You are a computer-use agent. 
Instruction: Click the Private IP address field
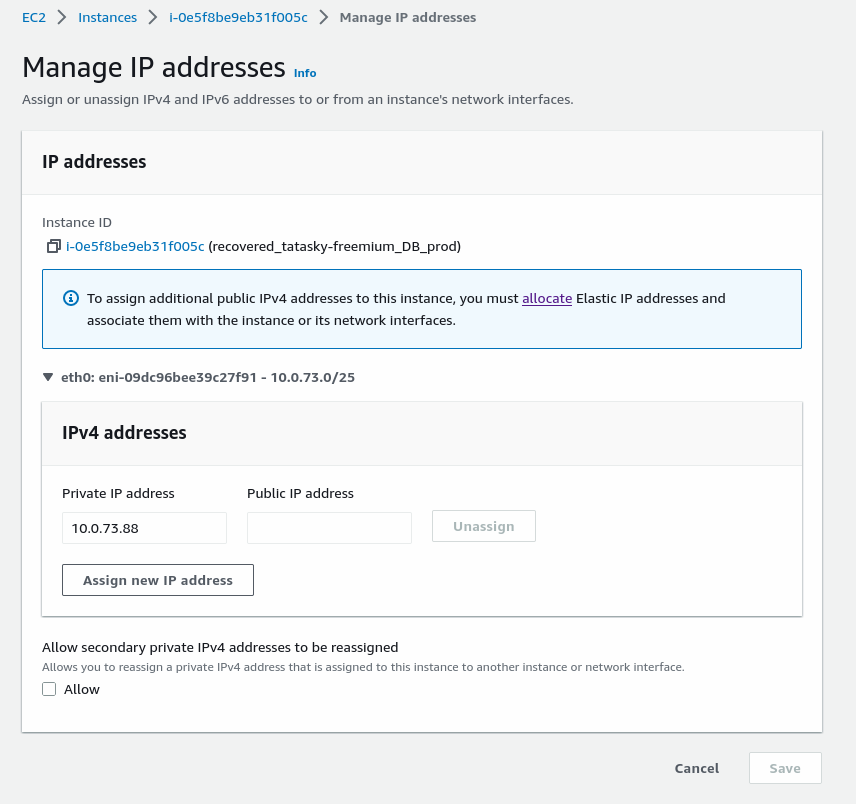click(x=144, y=528)
